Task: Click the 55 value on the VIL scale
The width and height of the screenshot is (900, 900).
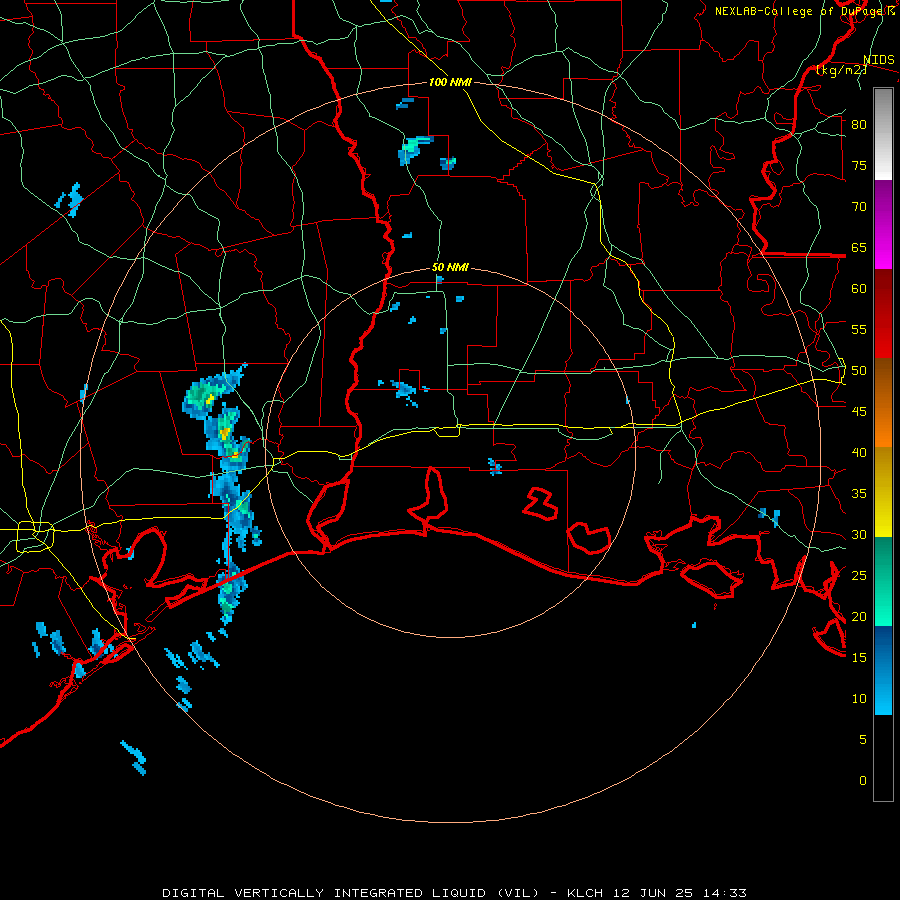Action: 859,329
